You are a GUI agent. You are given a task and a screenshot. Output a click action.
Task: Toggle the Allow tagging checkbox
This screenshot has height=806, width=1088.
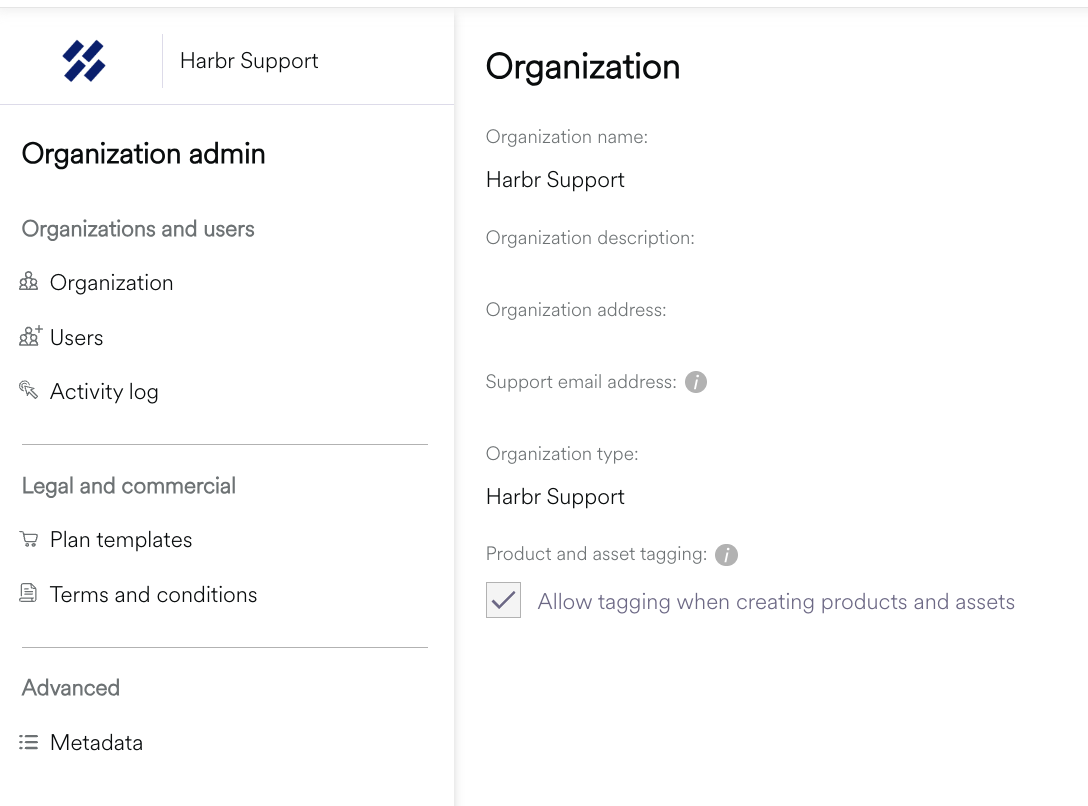coord(503,600)
